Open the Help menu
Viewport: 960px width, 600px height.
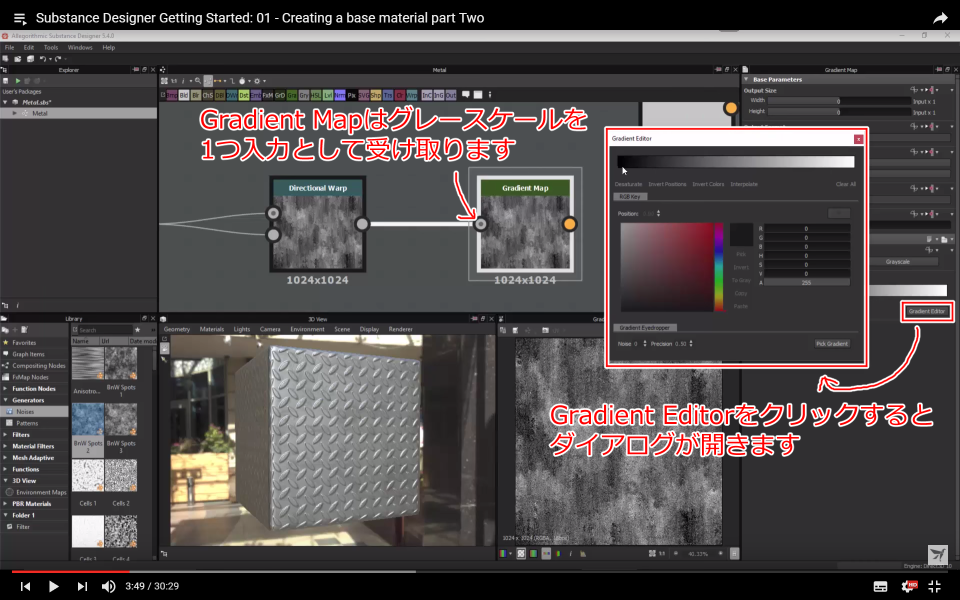pos(108,47)
